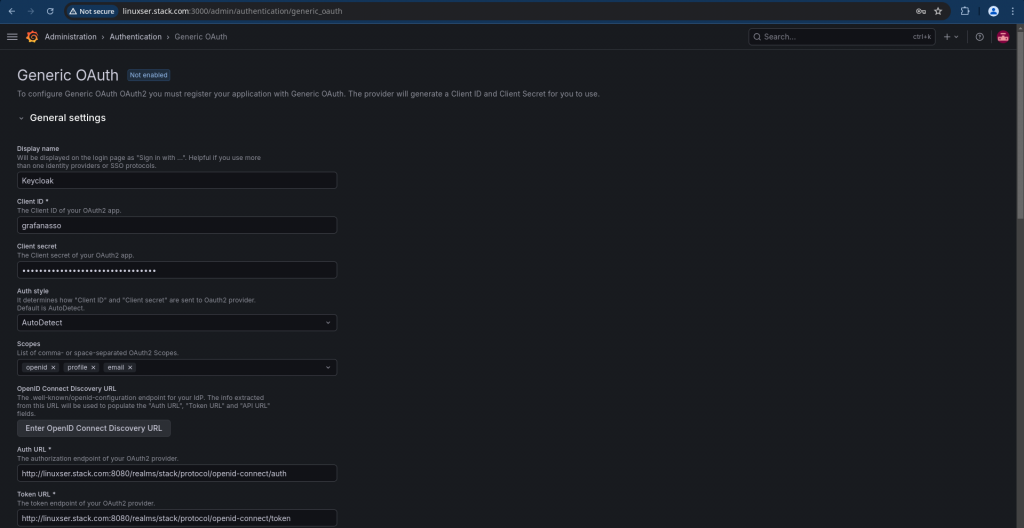
Task: Click the Token URL * label
Action: (36, 494)
